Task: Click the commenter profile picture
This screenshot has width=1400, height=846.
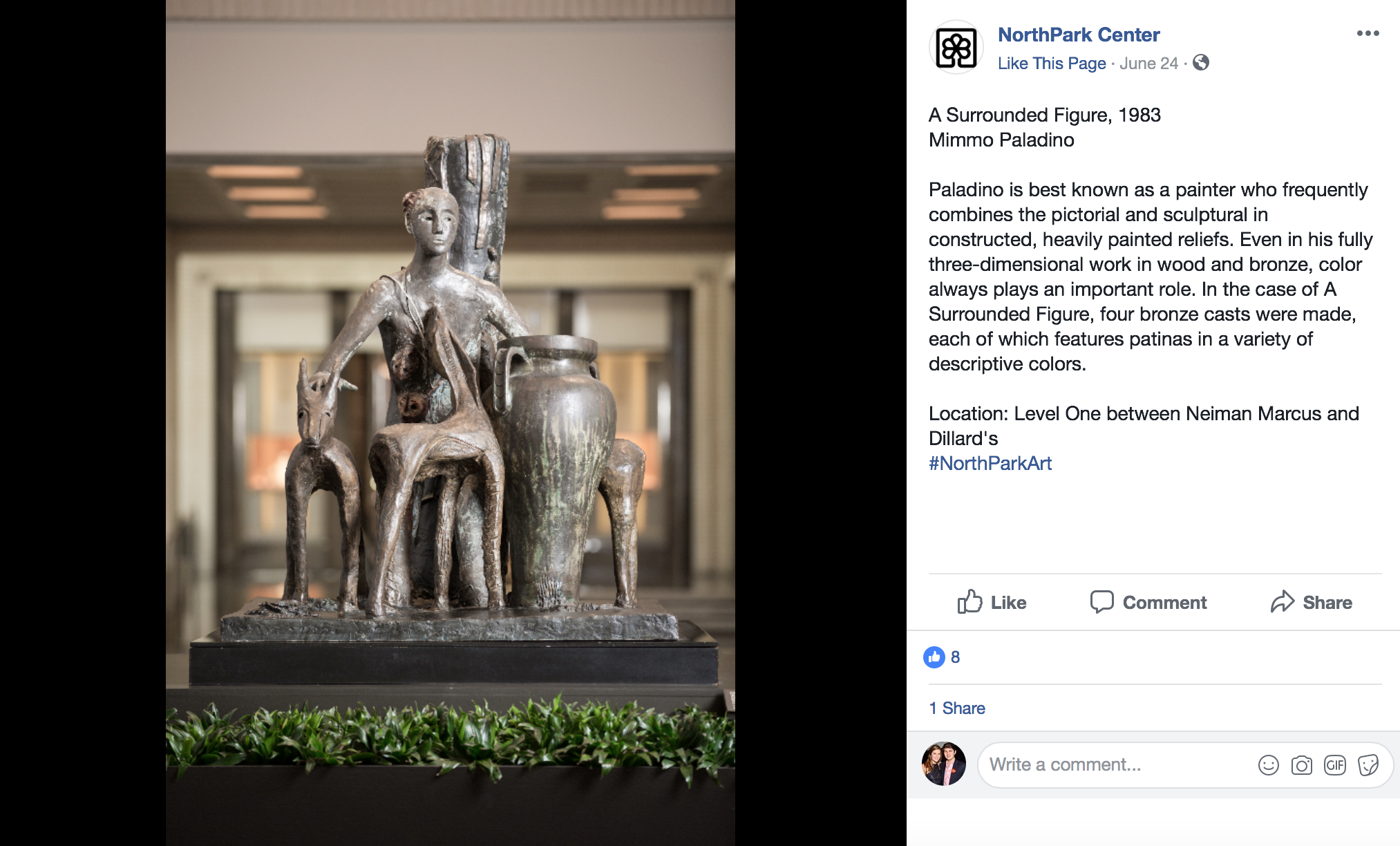Action: pyautogui.click(x=944, y=764)
